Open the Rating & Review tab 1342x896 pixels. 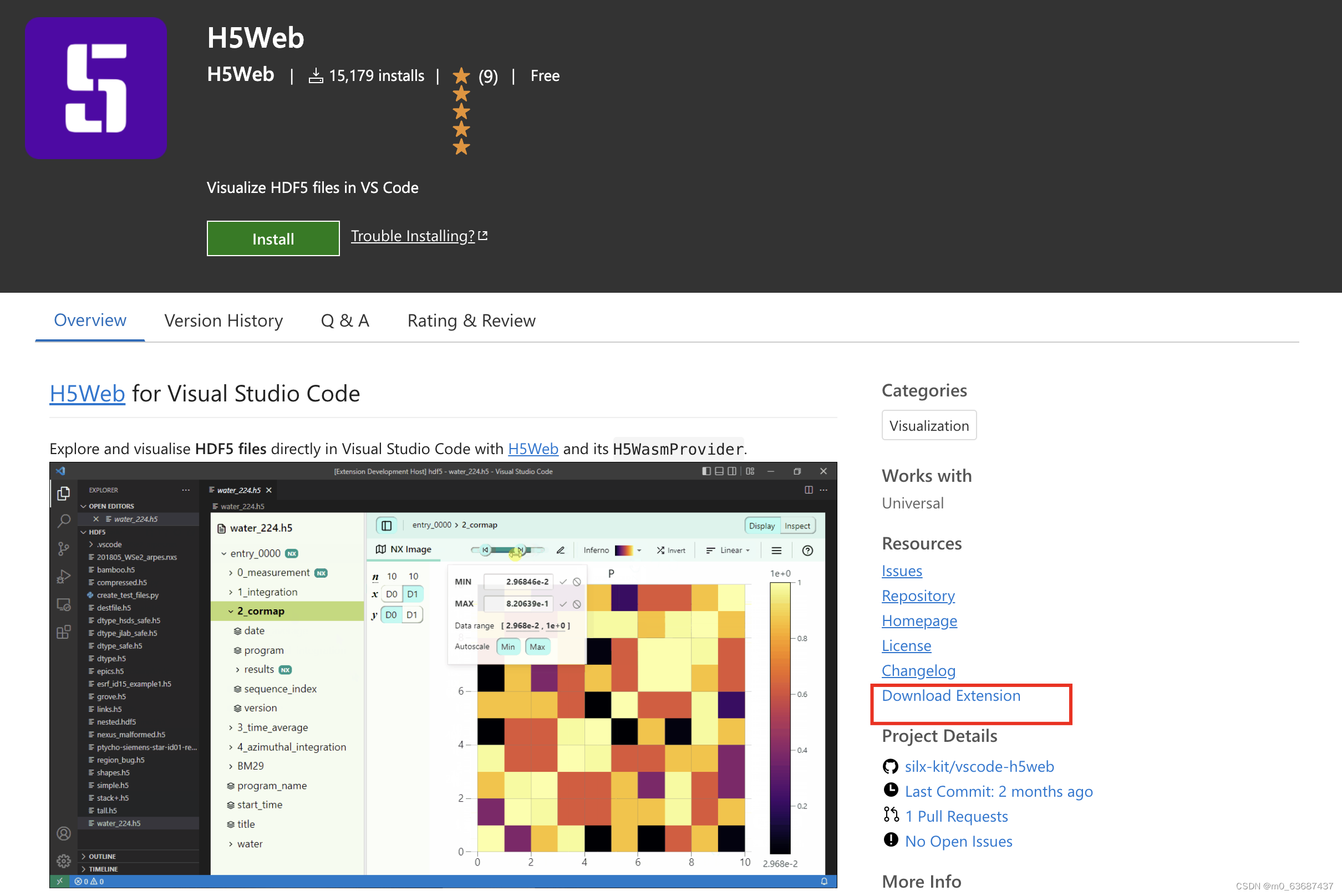[x=471, y=320]
